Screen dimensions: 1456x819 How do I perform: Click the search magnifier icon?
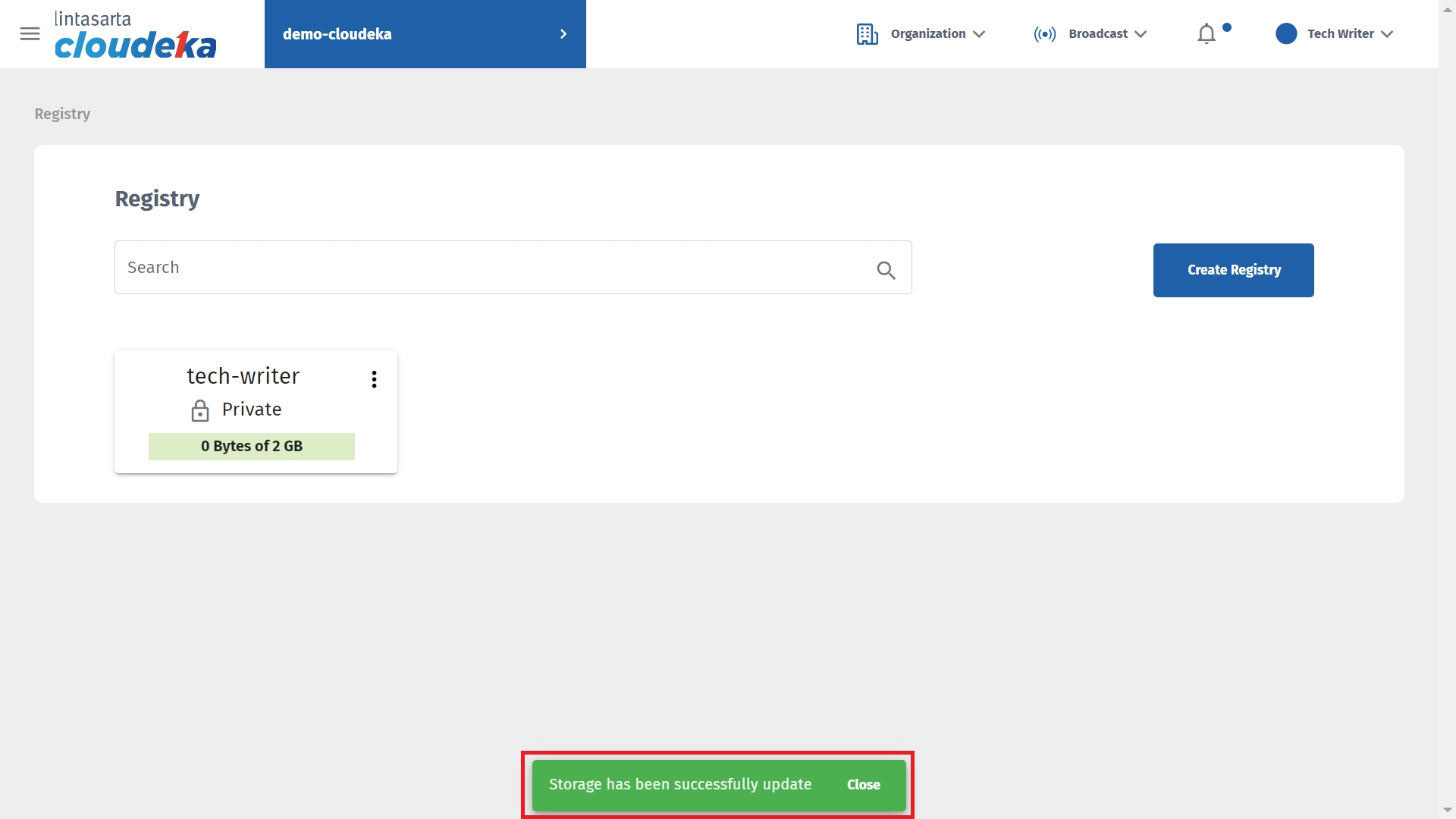886,270
